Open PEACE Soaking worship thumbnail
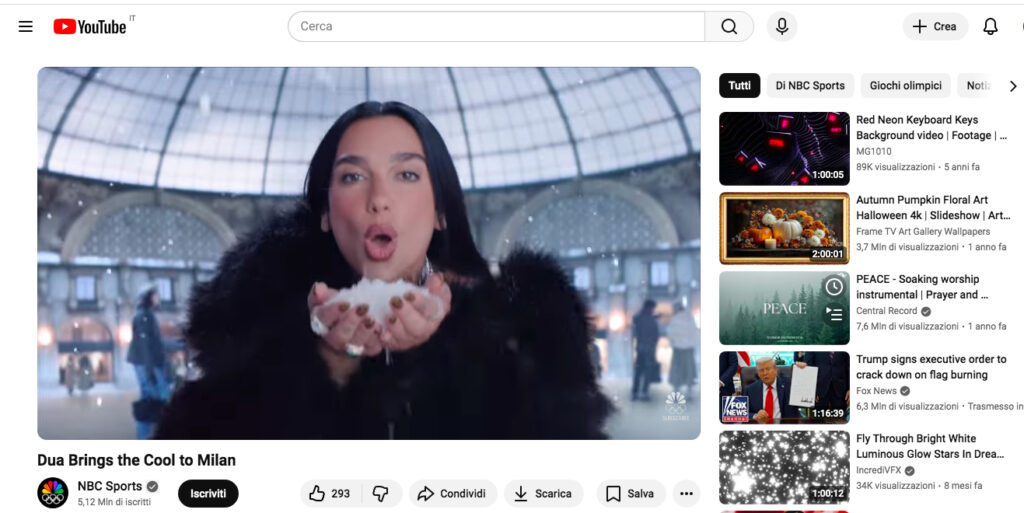Screen dimensions: 1024x513 (x=784, y=308)
